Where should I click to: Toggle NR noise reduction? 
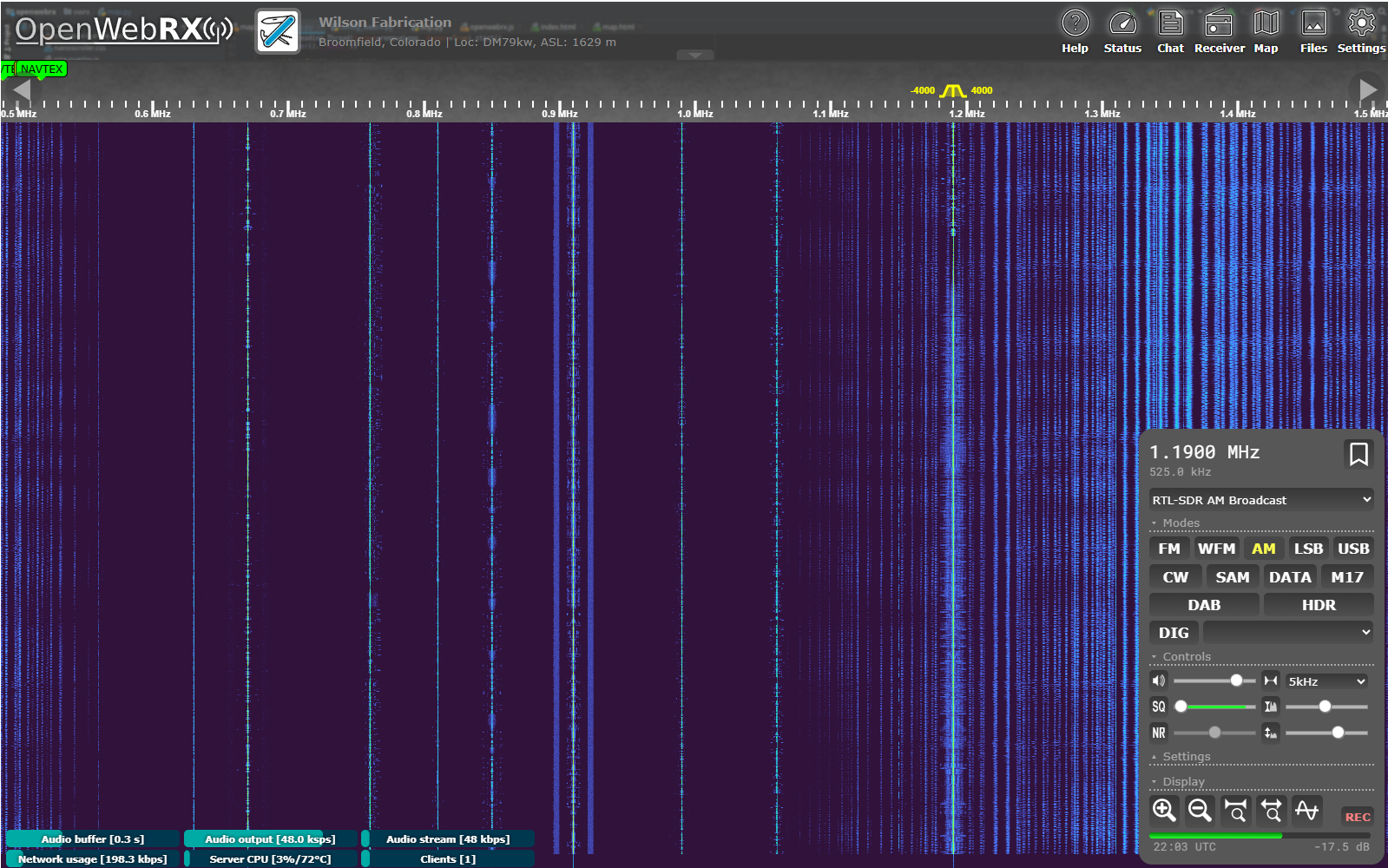pyautogui.click(x=1159, y=733)
